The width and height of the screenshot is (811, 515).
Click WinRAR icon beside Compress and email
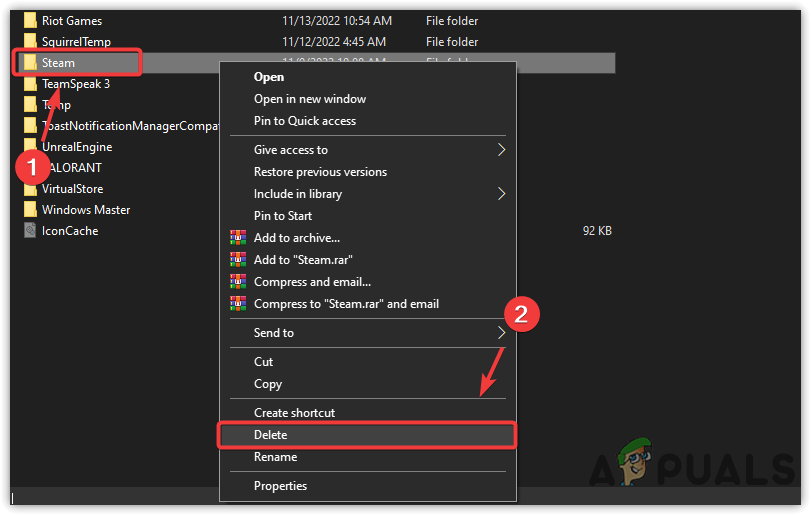point(238,282)
